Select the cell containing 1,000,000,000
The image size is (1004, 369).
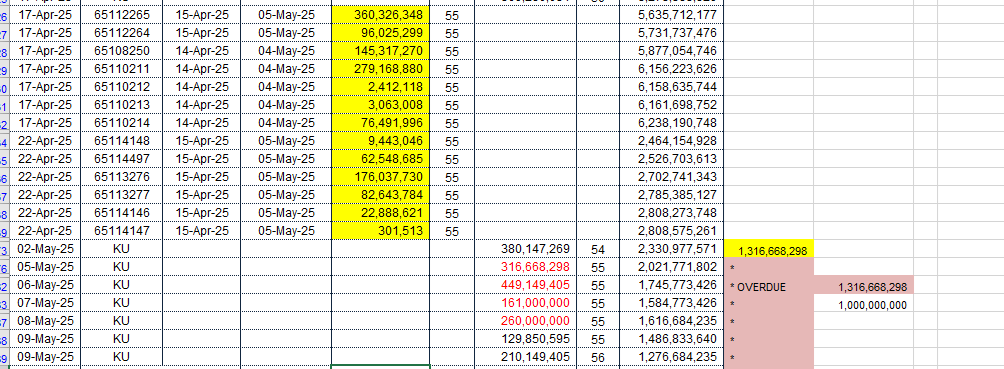(864, 302)
